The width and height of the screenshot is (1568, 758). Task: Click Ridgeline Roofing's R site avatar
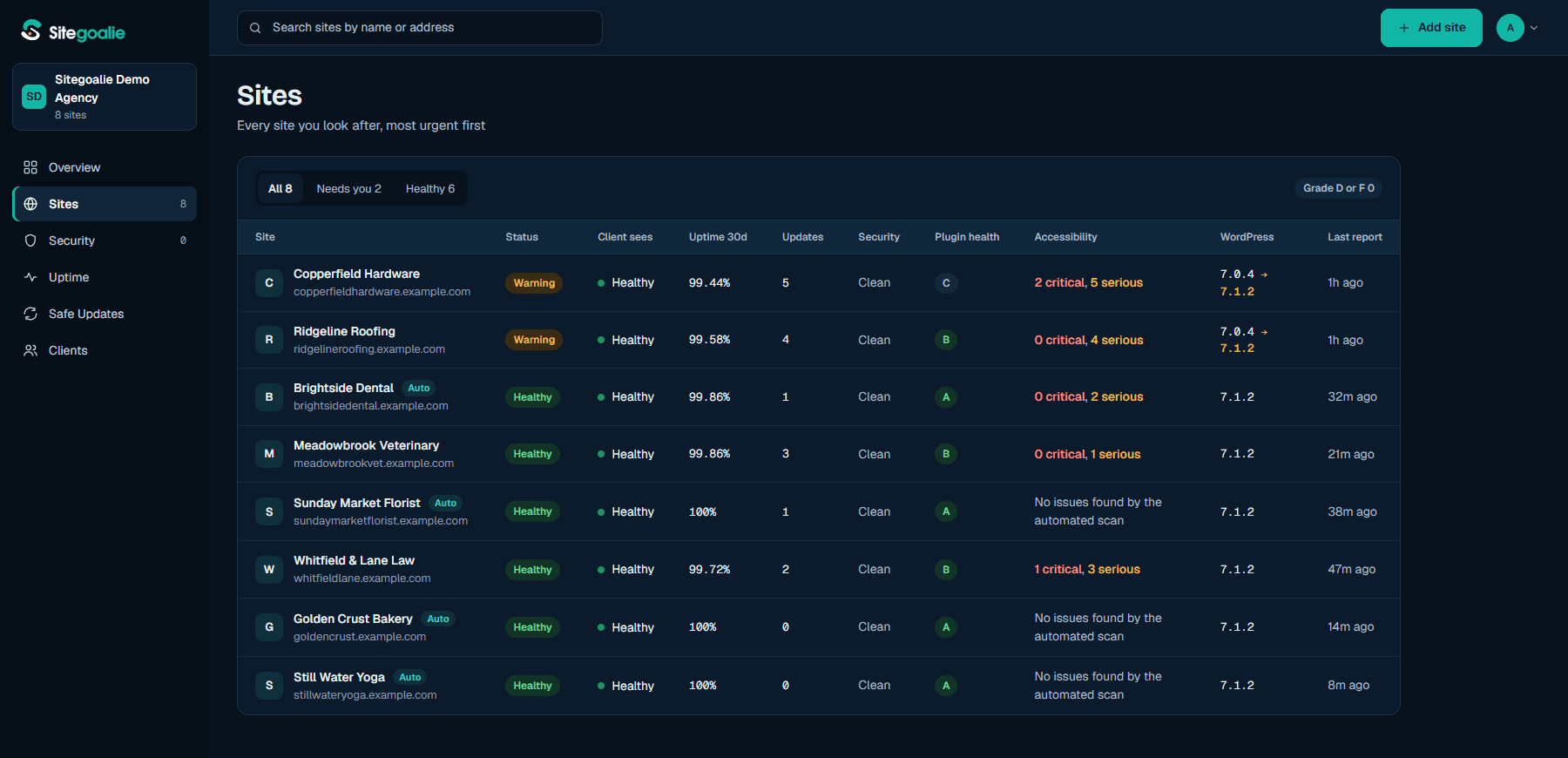pos(269,340)
